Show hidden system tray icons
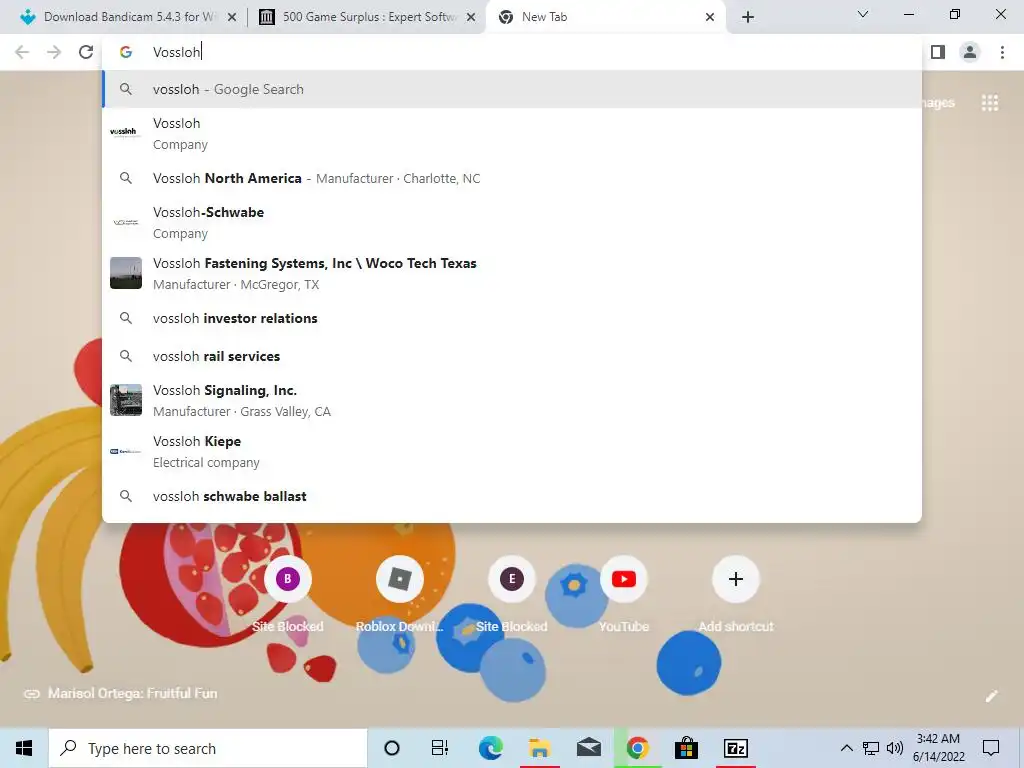Viewport: 1024px width, 768px height. [x=846, y=748]
